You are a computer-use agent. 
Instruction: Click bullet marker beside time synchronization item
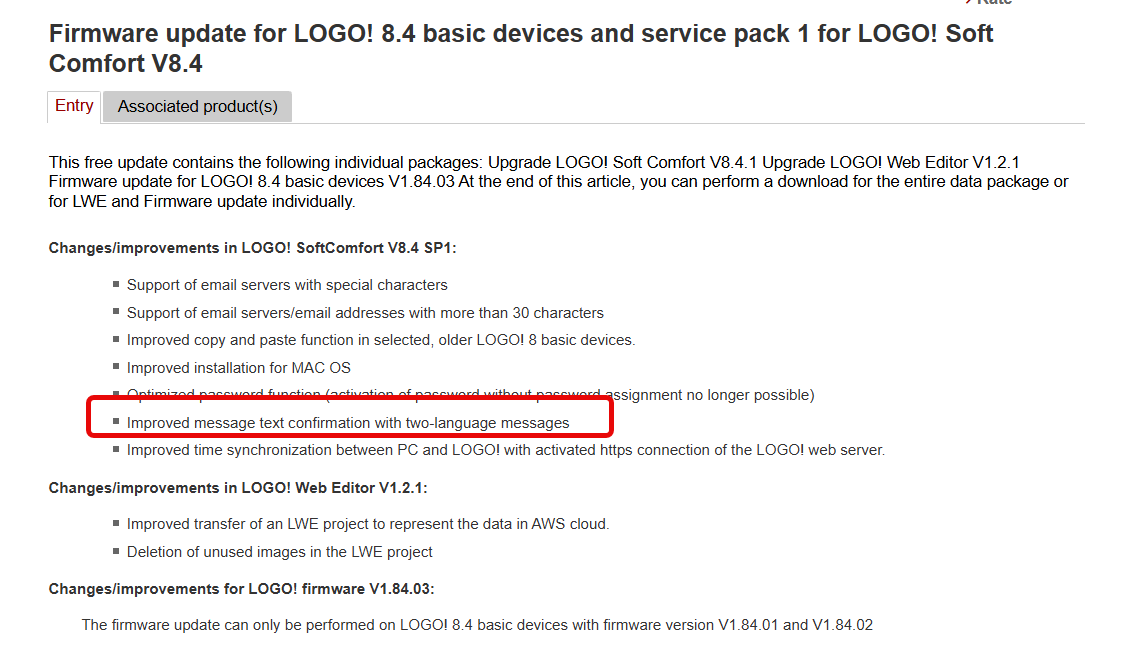pos(116,449)
